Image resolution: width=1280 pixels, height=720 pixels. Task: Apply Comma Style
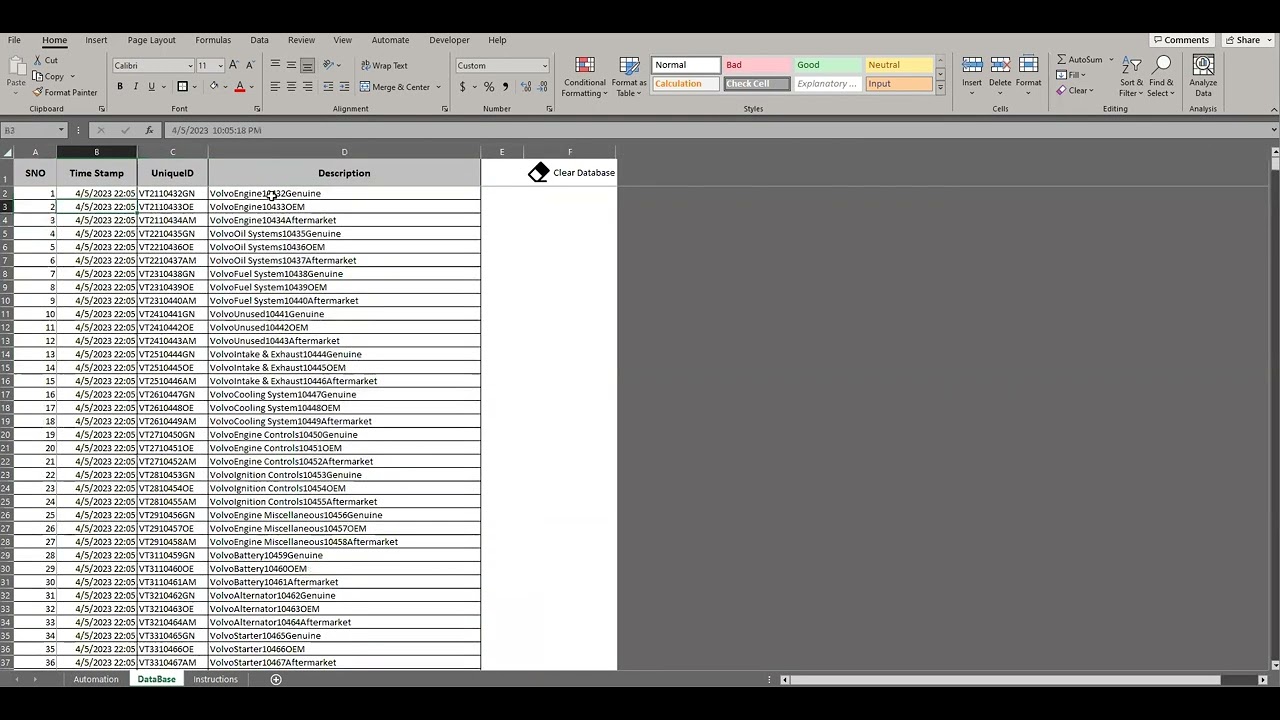tap(505, 87)
